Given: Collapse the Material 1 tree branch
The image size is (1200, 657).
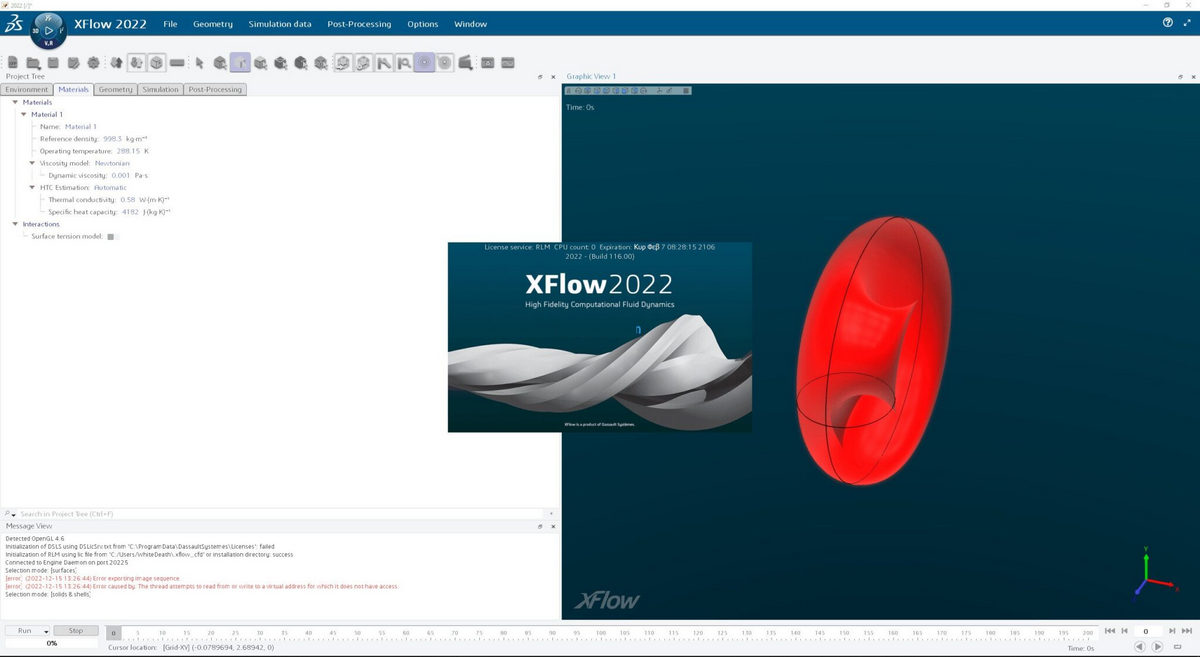Looking at the screenshot, I should [24, 114].
